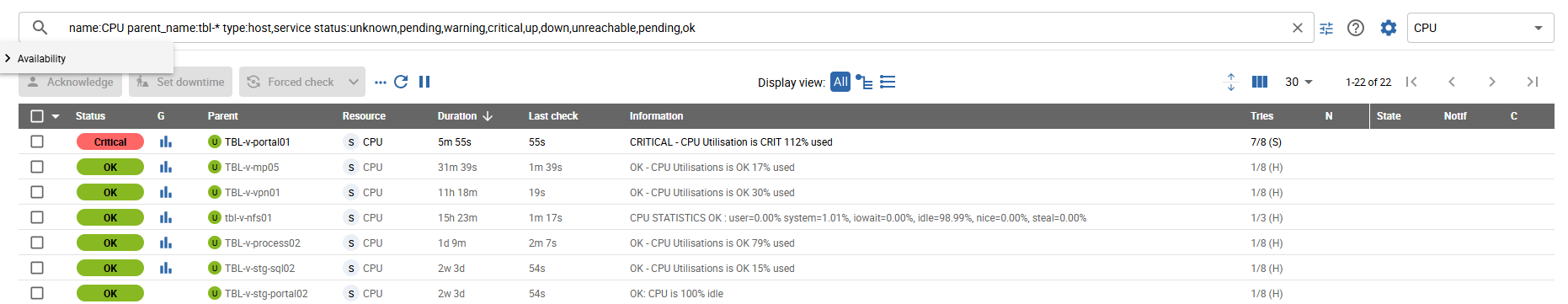The image size is (1568, 304).
Task: Show the graph for TBL-v-portal01 CPU
Action: [x=166, y=141]
